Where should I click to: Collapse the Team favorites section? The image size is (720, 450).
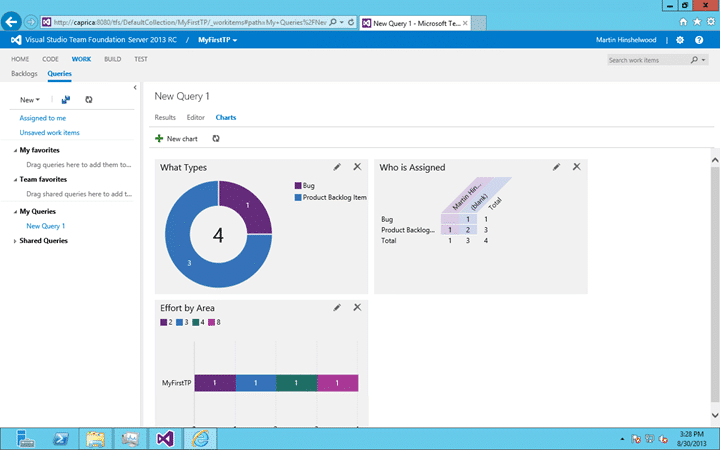[15, 180]
